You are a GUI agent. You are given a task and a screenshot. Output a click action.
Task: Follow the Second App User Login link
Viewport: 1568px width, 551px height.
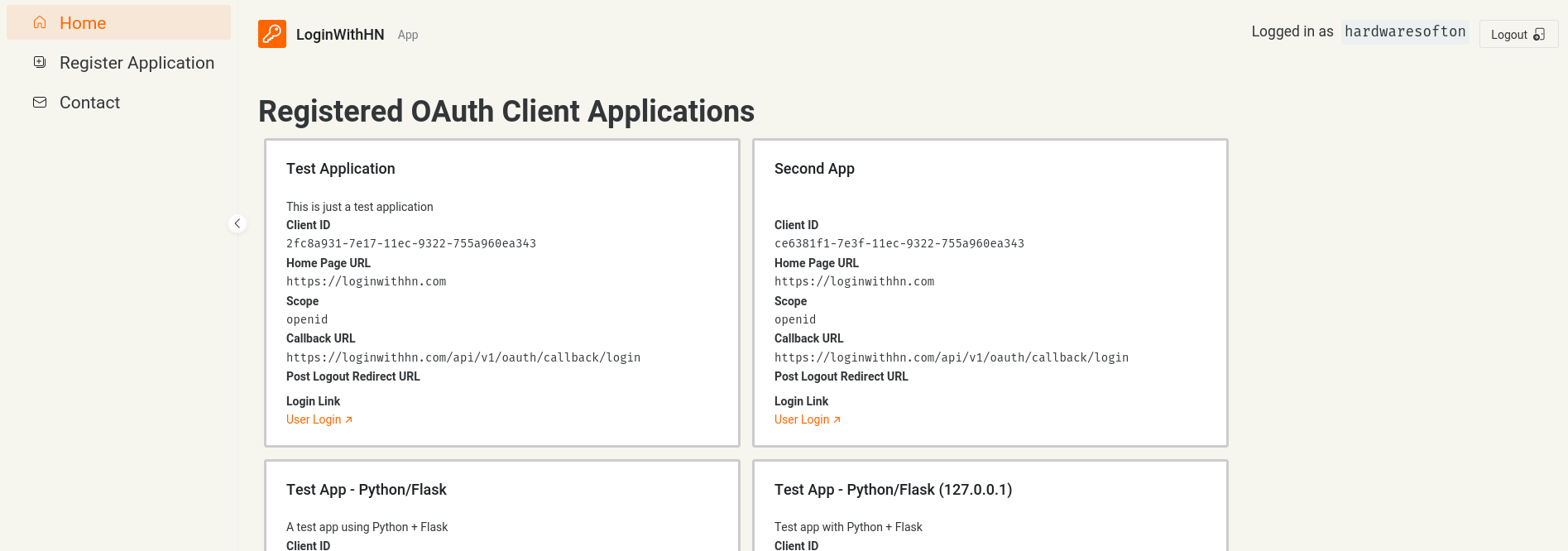coord(802,419)
